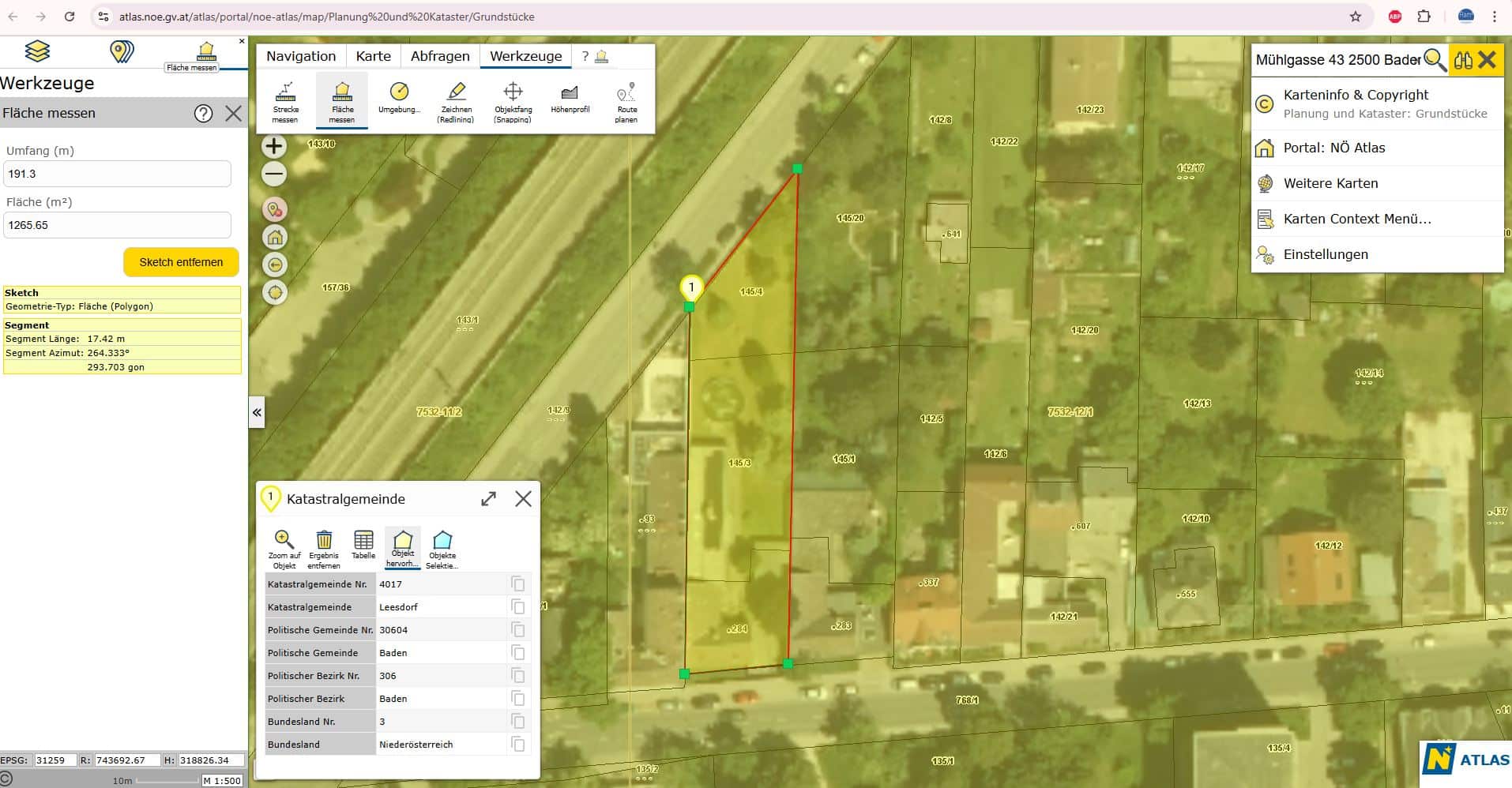Activate the Objektfang (Snapping) tool
The width and height of the screenshot is (1512, 788).
[513, 101]
